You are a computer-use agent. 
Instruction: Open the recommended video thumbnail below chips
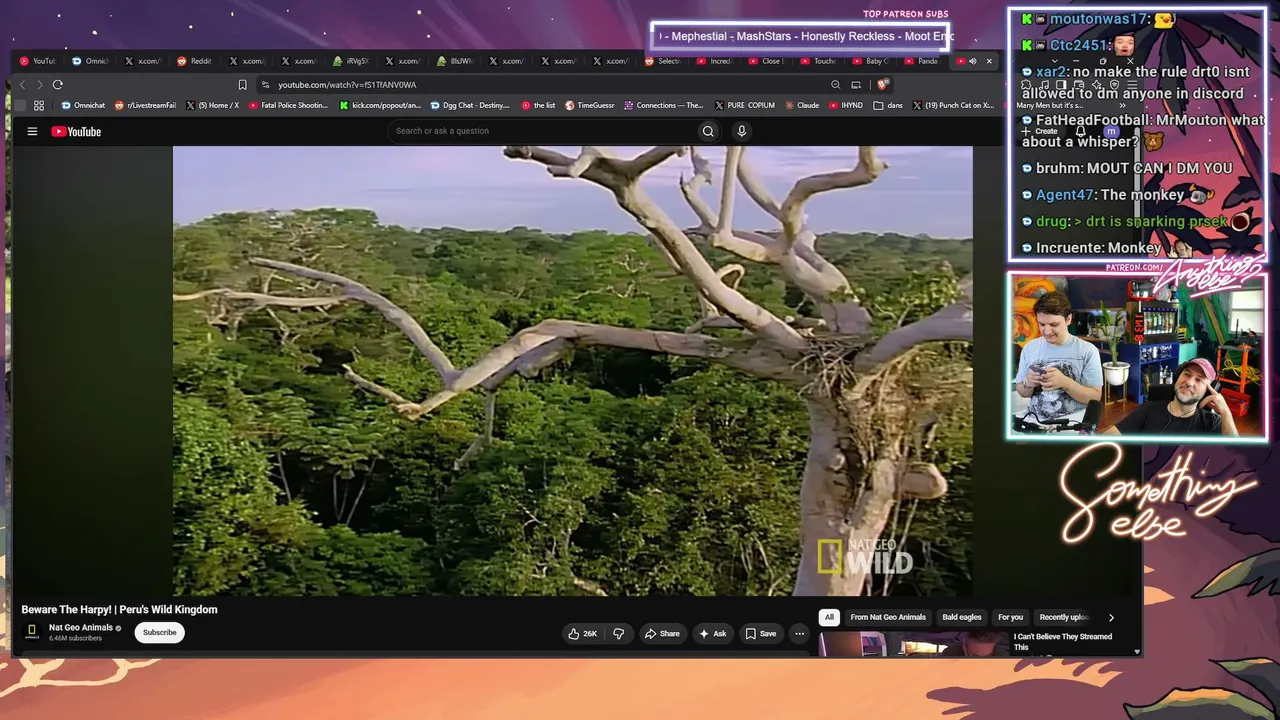pyautogui.click(x=912, y=646)
